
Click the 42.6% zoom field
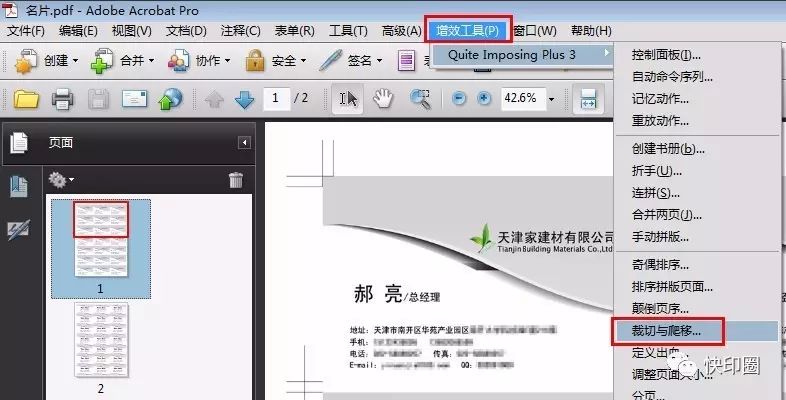pyautogui.click(x=523, y=98)
